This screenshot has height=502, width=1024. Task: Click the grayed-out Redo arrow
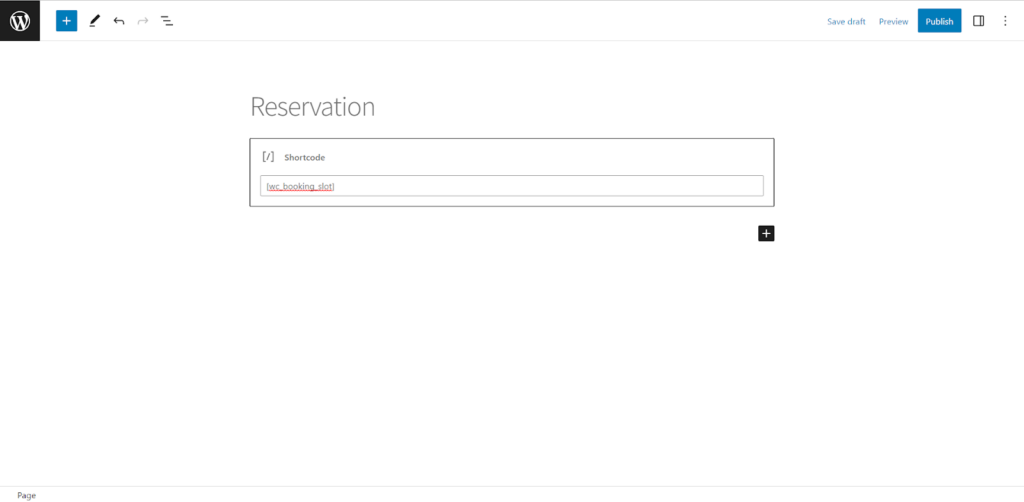143,21
